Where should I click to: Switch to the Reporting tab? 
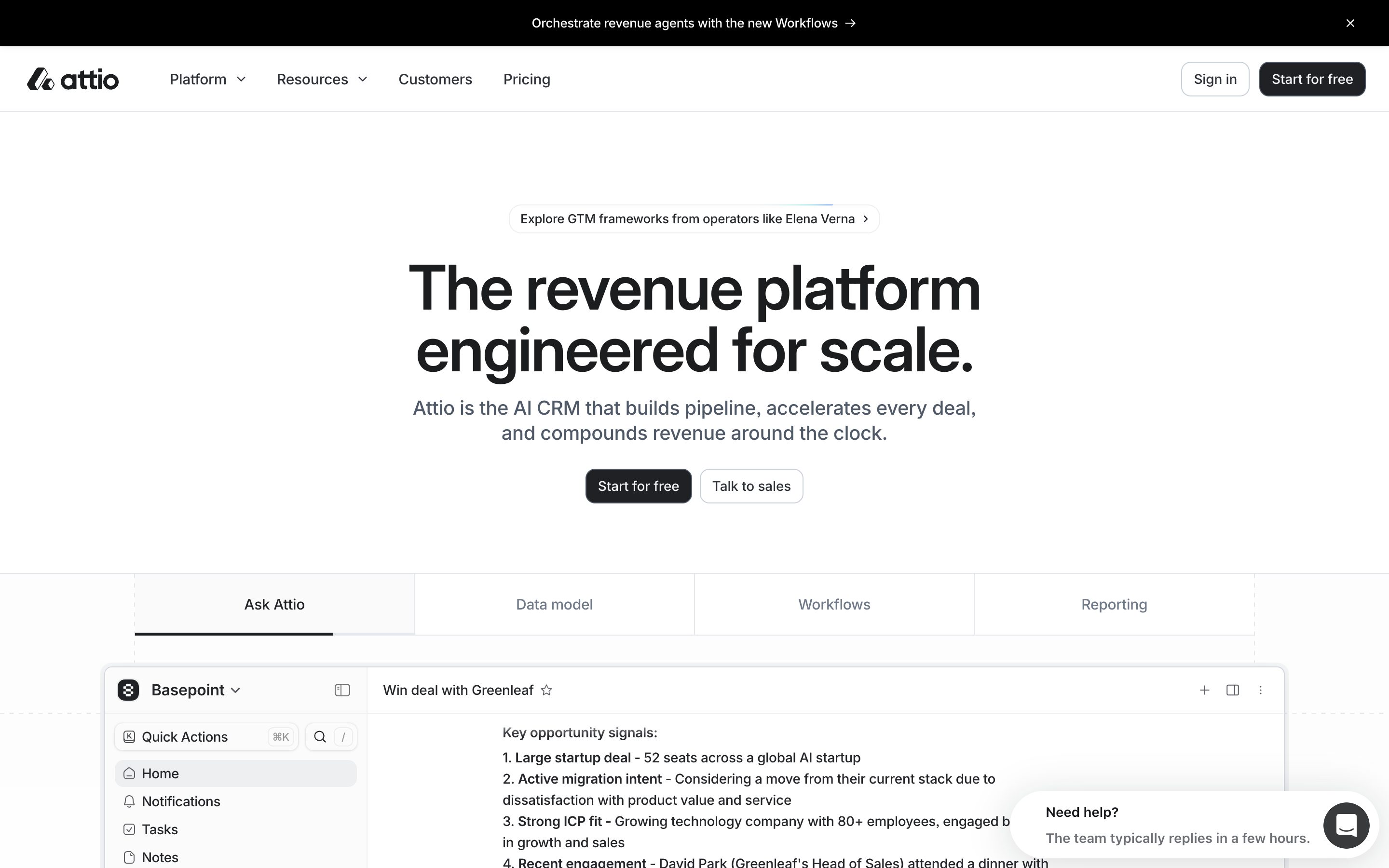(x=1114, y=604)
